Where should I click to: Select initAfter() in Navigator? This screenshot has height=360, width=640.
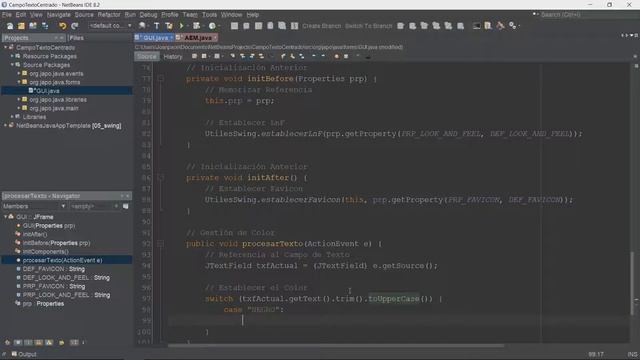35,234
